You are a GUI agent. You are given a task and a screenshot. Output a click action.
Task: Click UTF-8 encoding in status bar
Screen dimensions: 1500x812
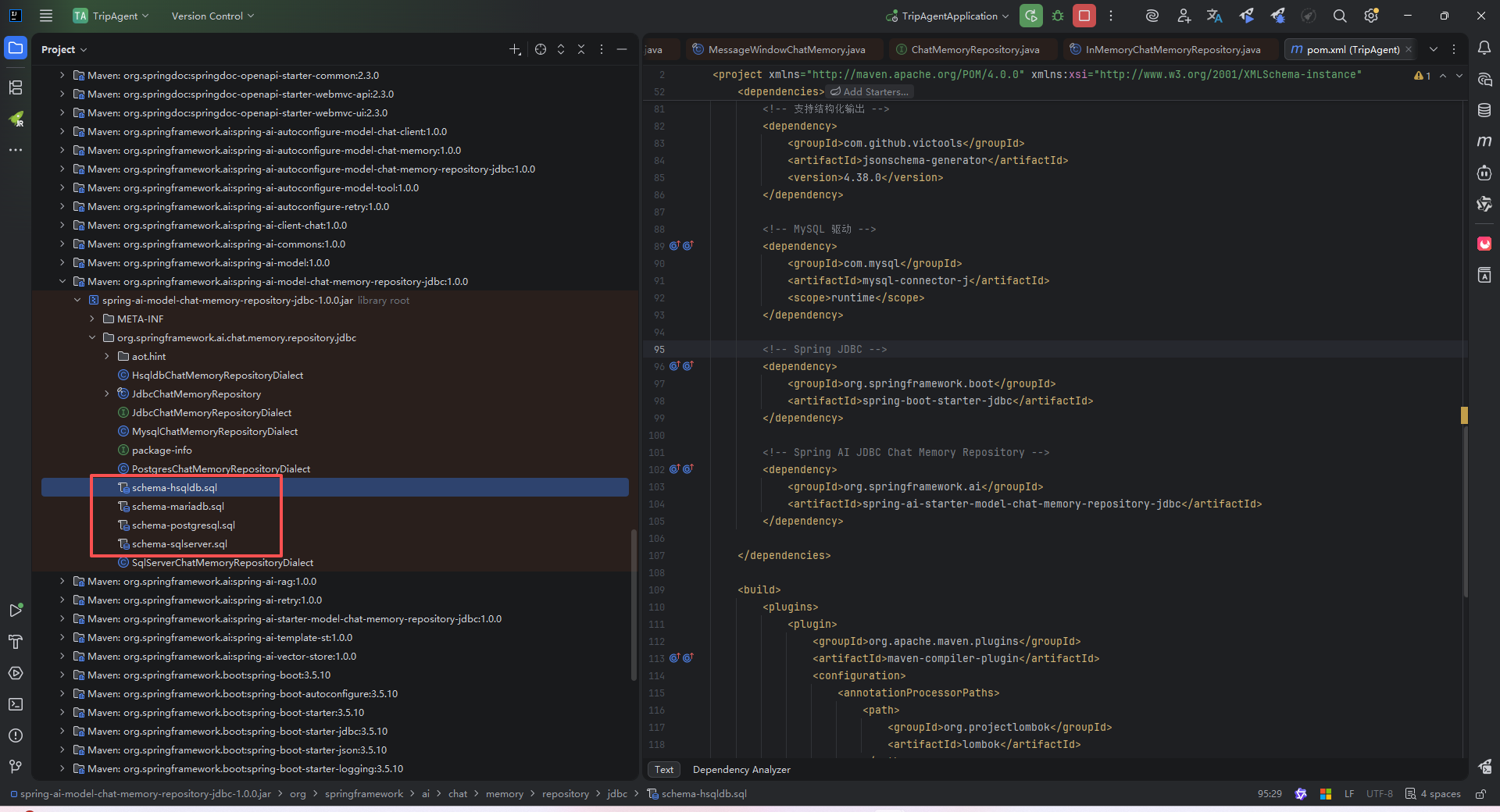coord(1379,794)
